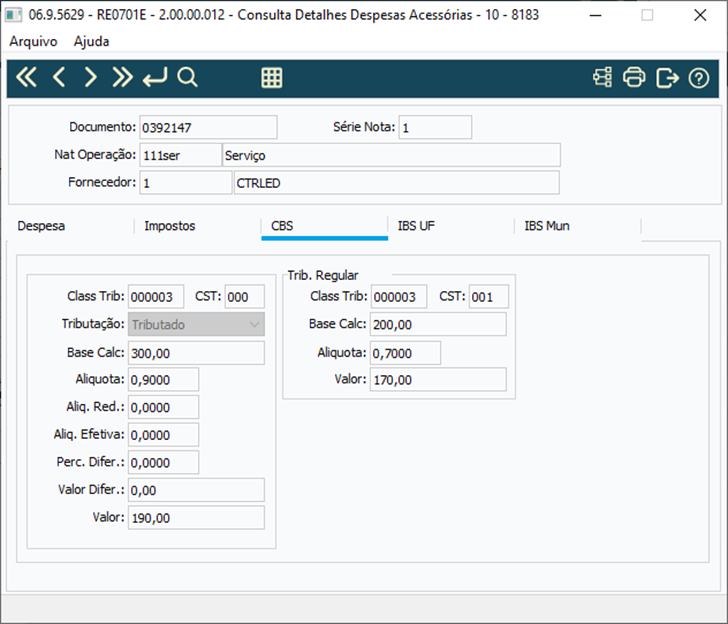Screen dimensions: 728x624
Task: Click the go-to record return arrow icon
Action: coord(155,77)
